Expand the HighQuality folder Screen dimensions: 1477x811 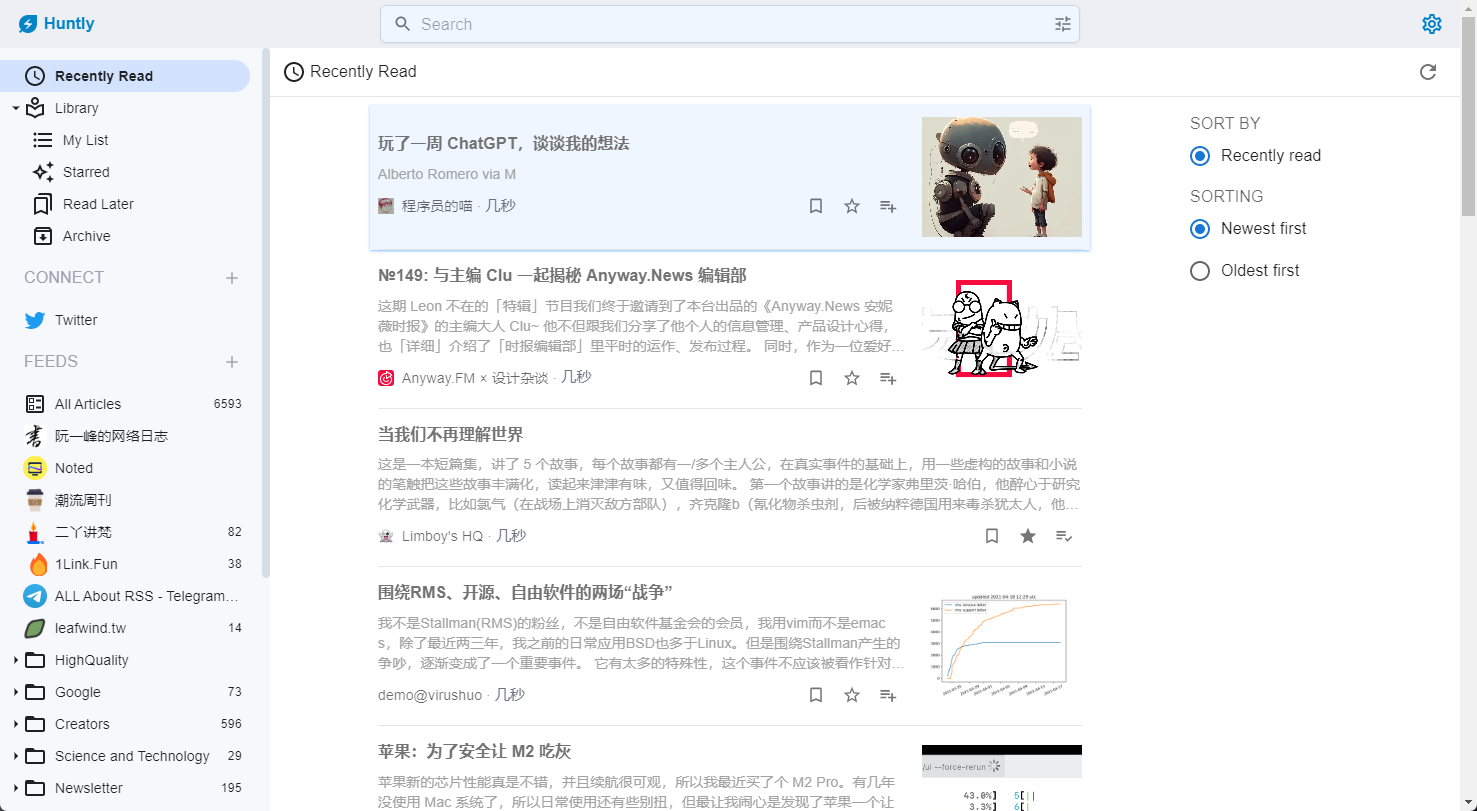coord(15,660)
